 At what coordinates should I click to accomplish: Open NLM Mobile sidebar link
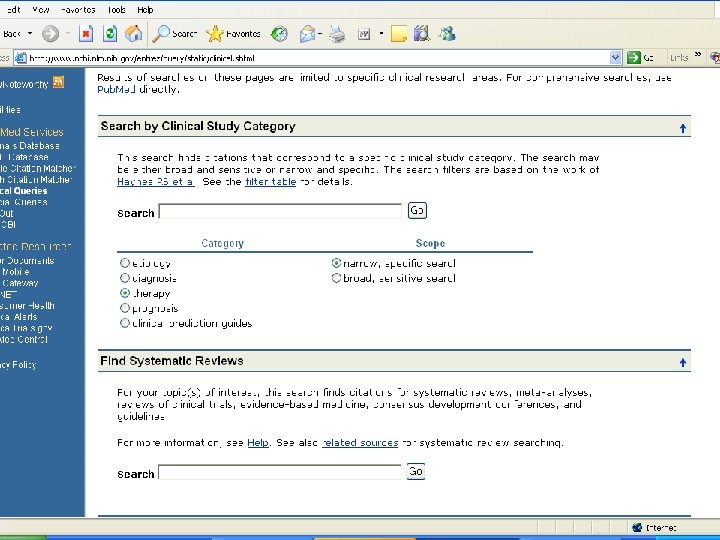(x=16, y=271)
